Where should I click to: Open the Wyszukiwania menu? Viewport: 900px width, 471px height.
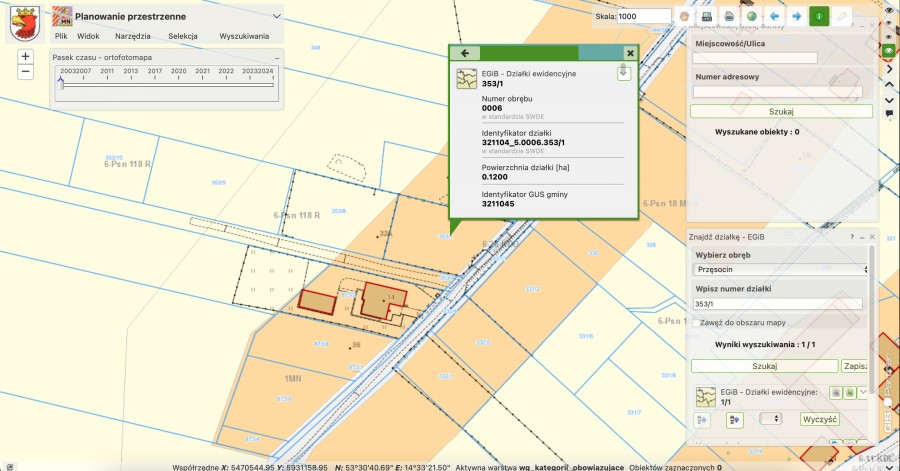tap(244, 36)
